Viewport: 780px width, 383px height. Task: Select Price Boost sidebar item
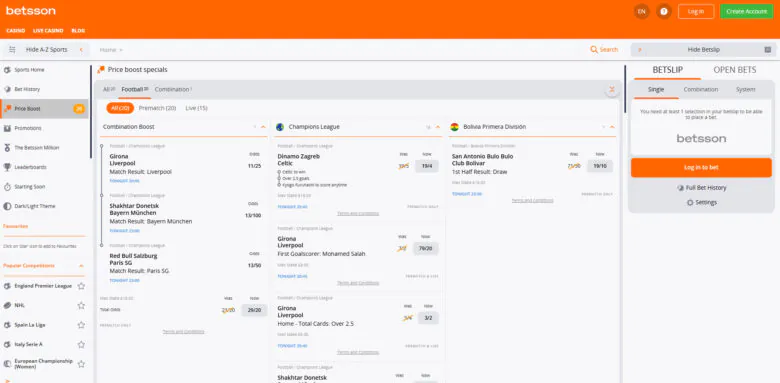click(x=44, y=108)
